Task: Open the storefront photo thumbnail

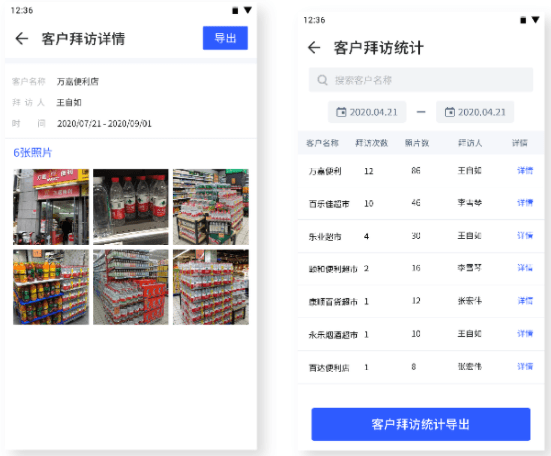Action: [x=51, y=207]
